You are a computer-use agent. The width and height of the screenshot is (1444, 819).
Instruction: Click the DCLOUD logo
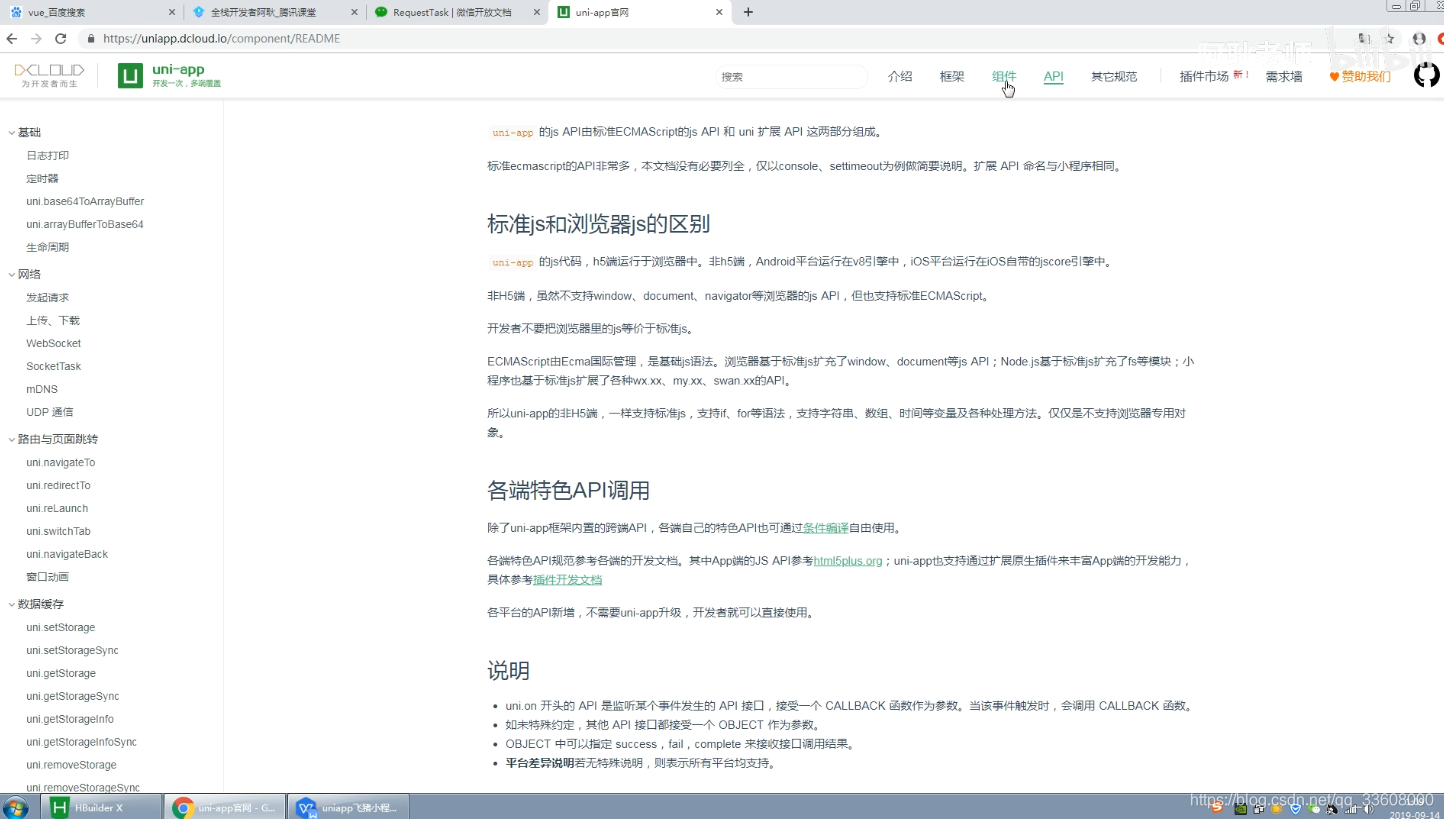[48, 74]
